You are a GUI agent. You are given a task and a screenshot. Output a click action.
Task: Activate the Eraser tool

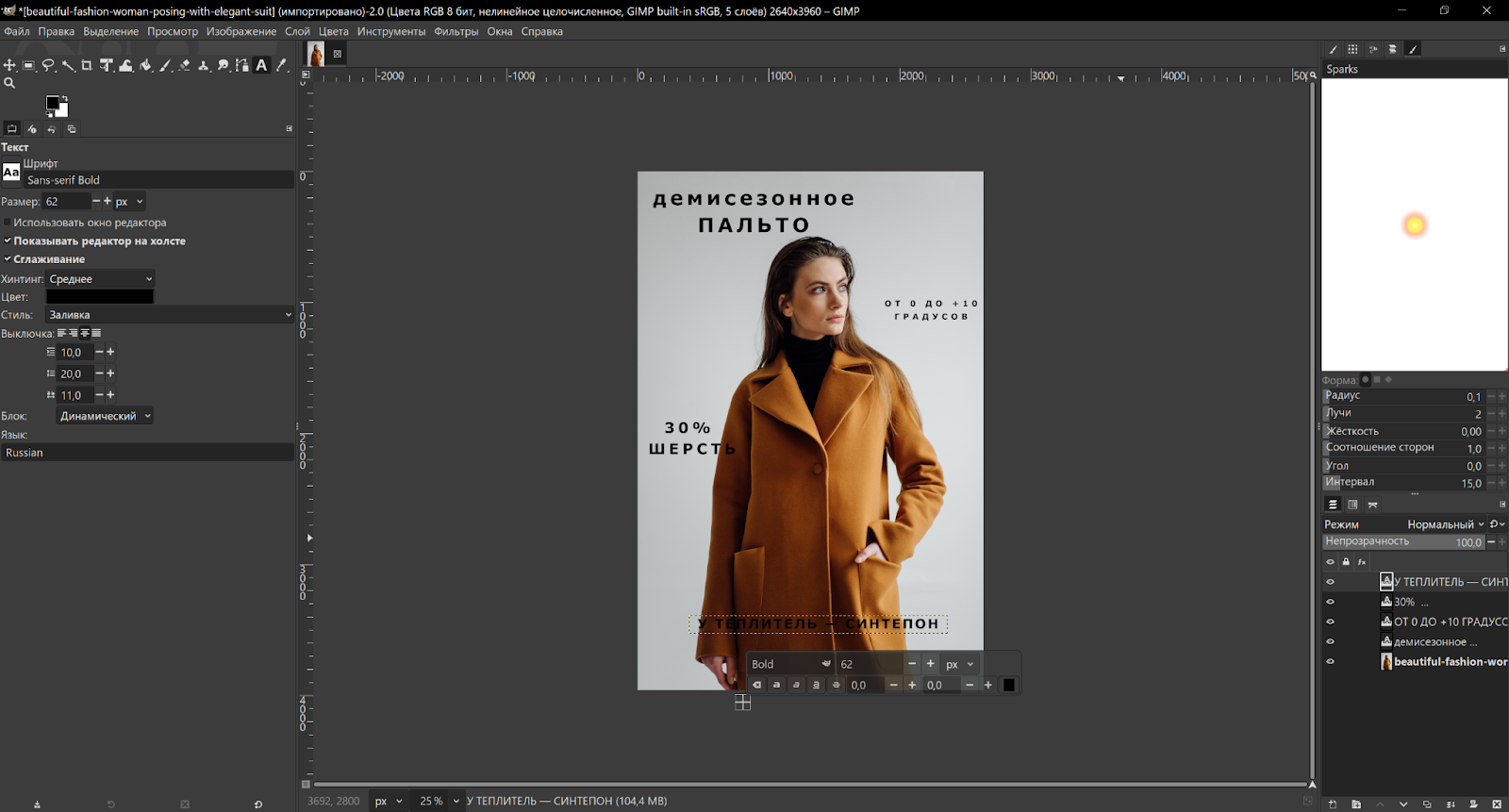click(x=184, y=65)
